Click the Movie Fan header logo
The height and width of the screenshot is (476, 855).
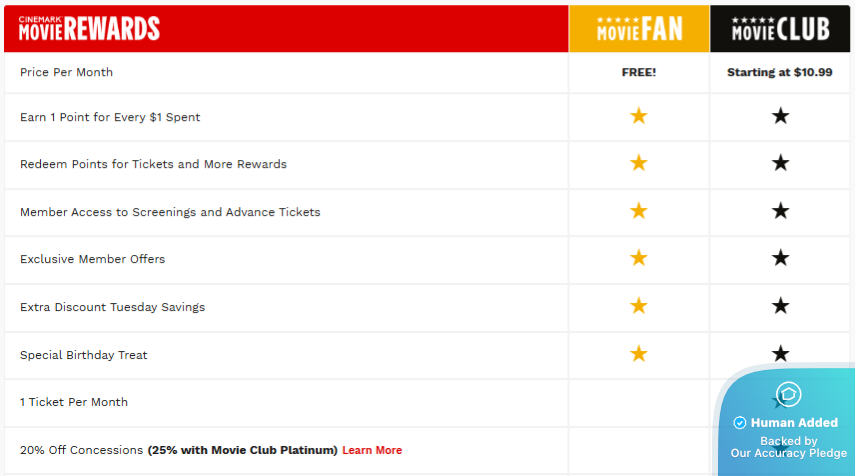coord(639,28)
